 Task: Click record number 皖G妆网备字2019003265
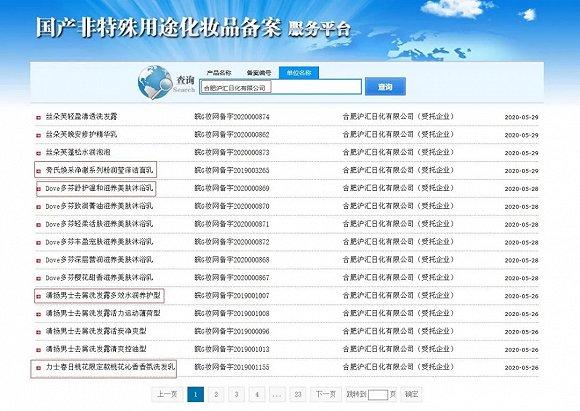click(x=232, y=171)
